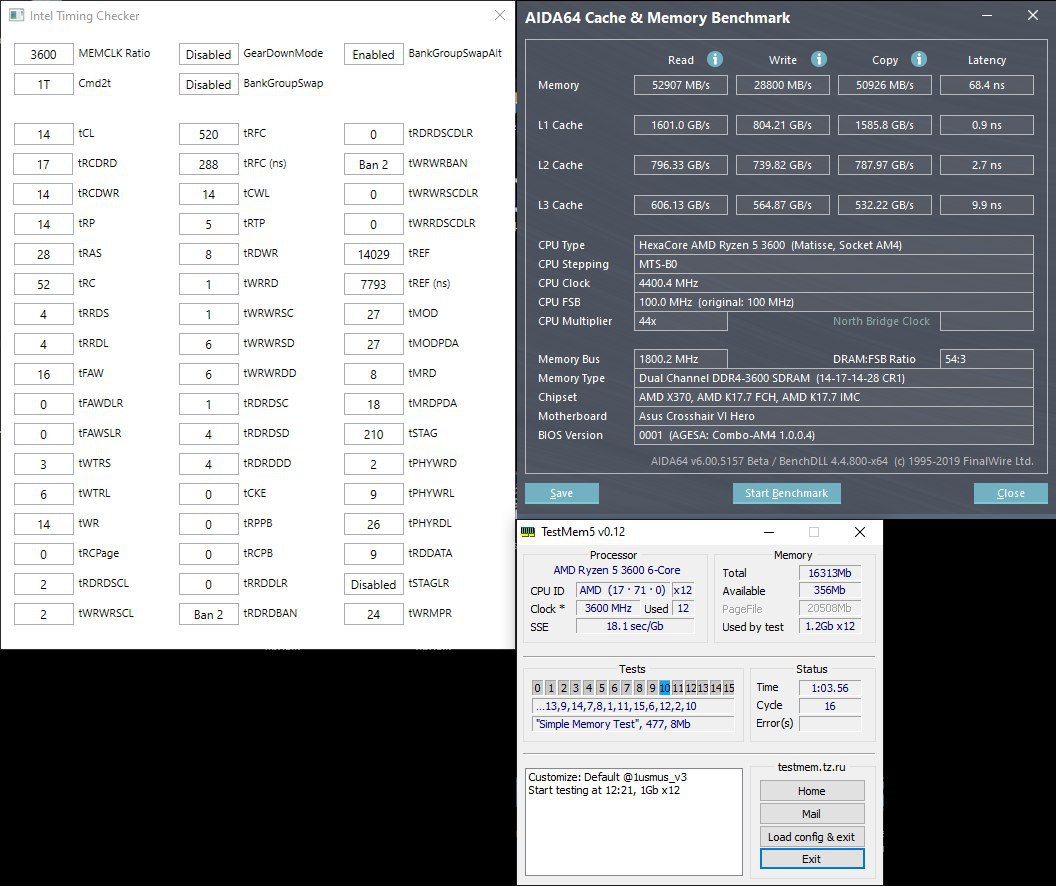Click the tREF (ns) value 7793
1056x886 pixels.
point(374,283)
